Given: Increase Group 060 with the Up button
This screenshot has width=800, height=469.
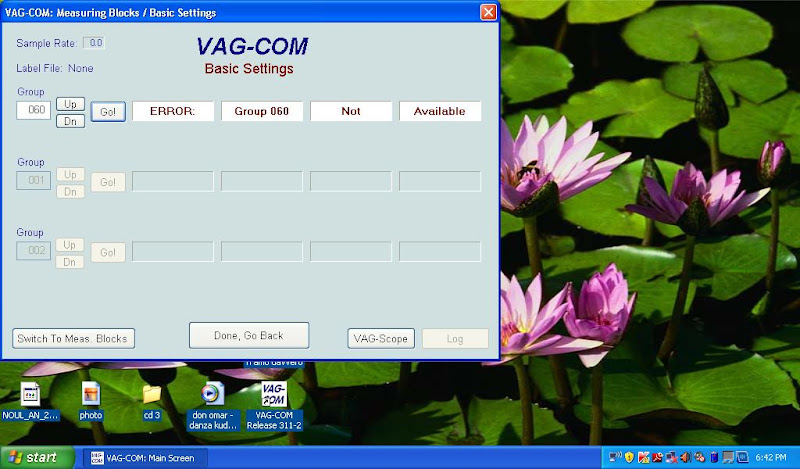Looking at the screenshot, I should 70,104.
